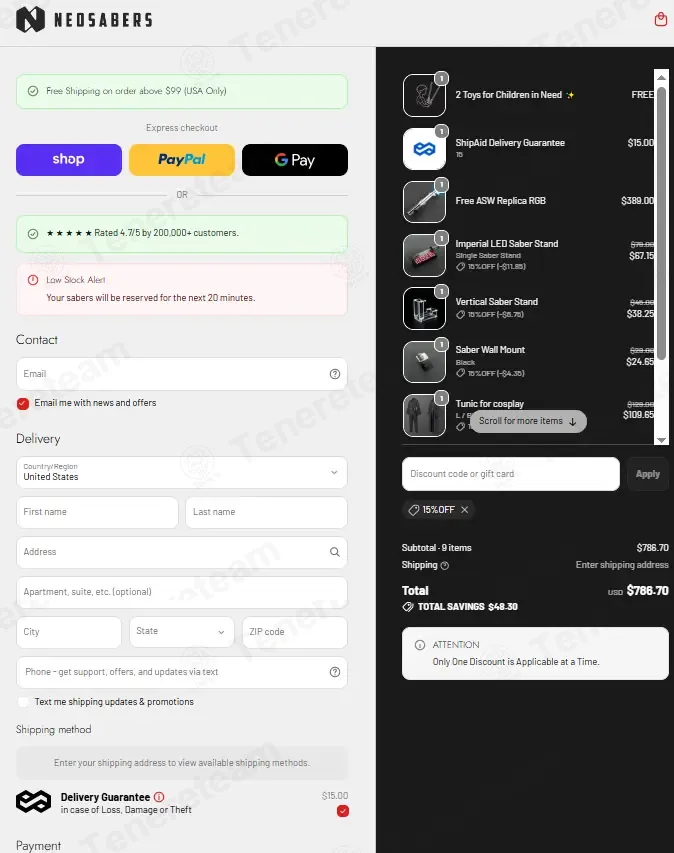Open Saber Wall Mount thumbnail
This screenshot has height=853, width=674.
(x=424, y=362)
